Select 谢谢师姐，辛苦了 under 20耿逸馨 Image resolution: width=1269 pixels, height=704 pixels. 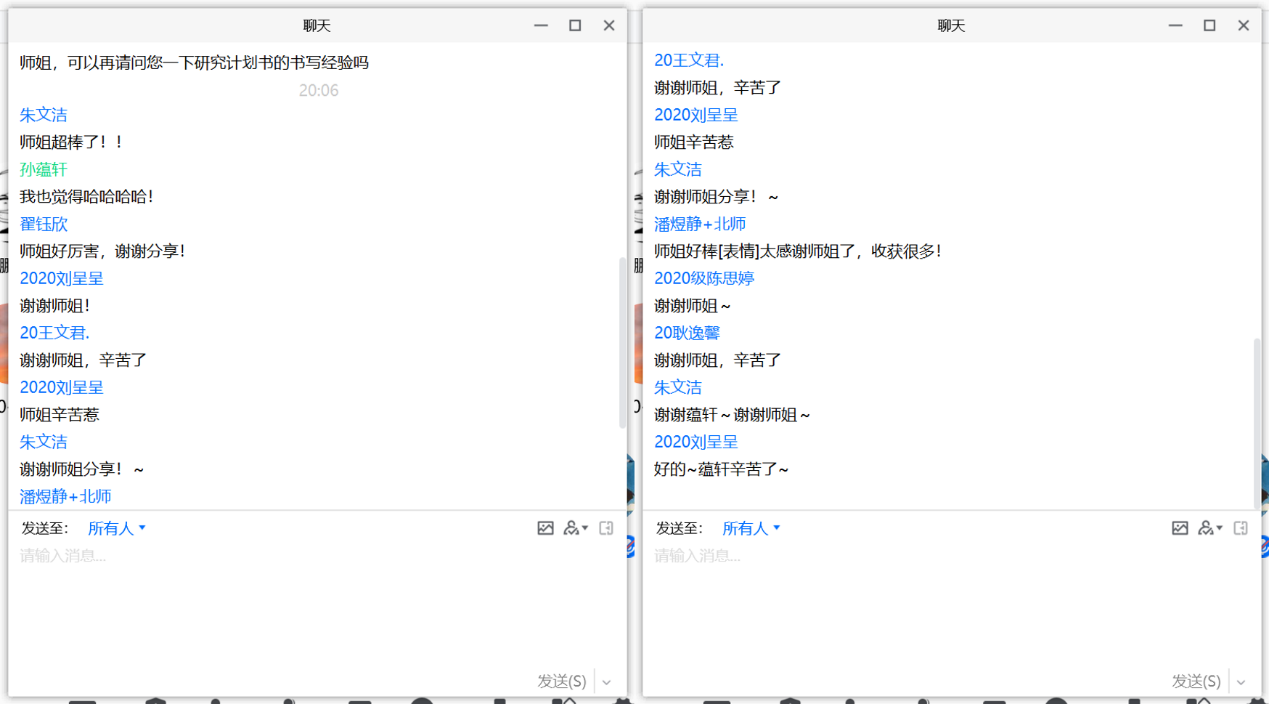pyautogui.click(x=718, y=360)
